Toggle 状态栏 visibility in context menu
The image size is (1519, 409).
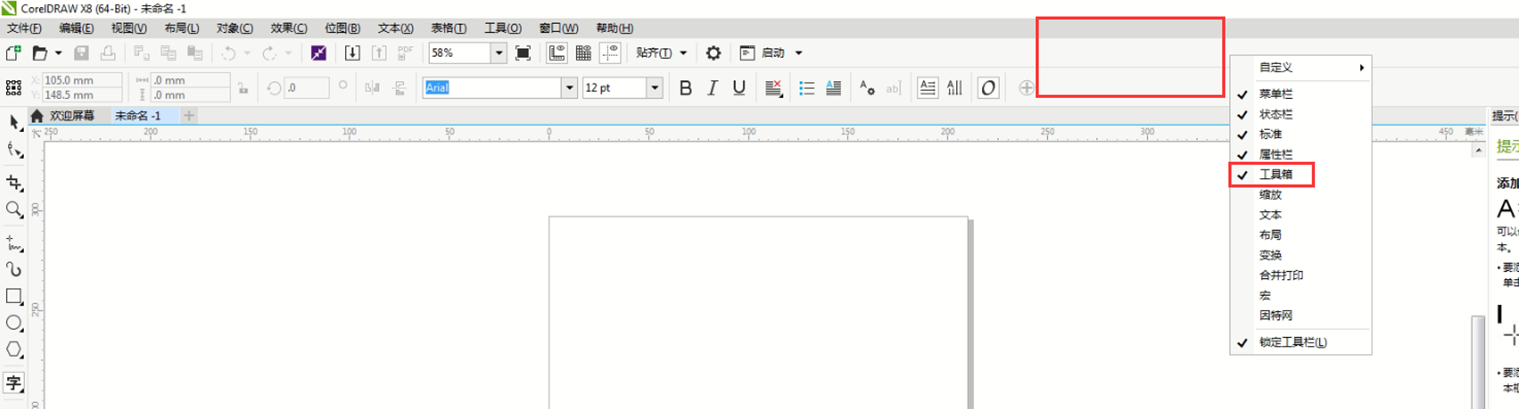point(1276,114)
